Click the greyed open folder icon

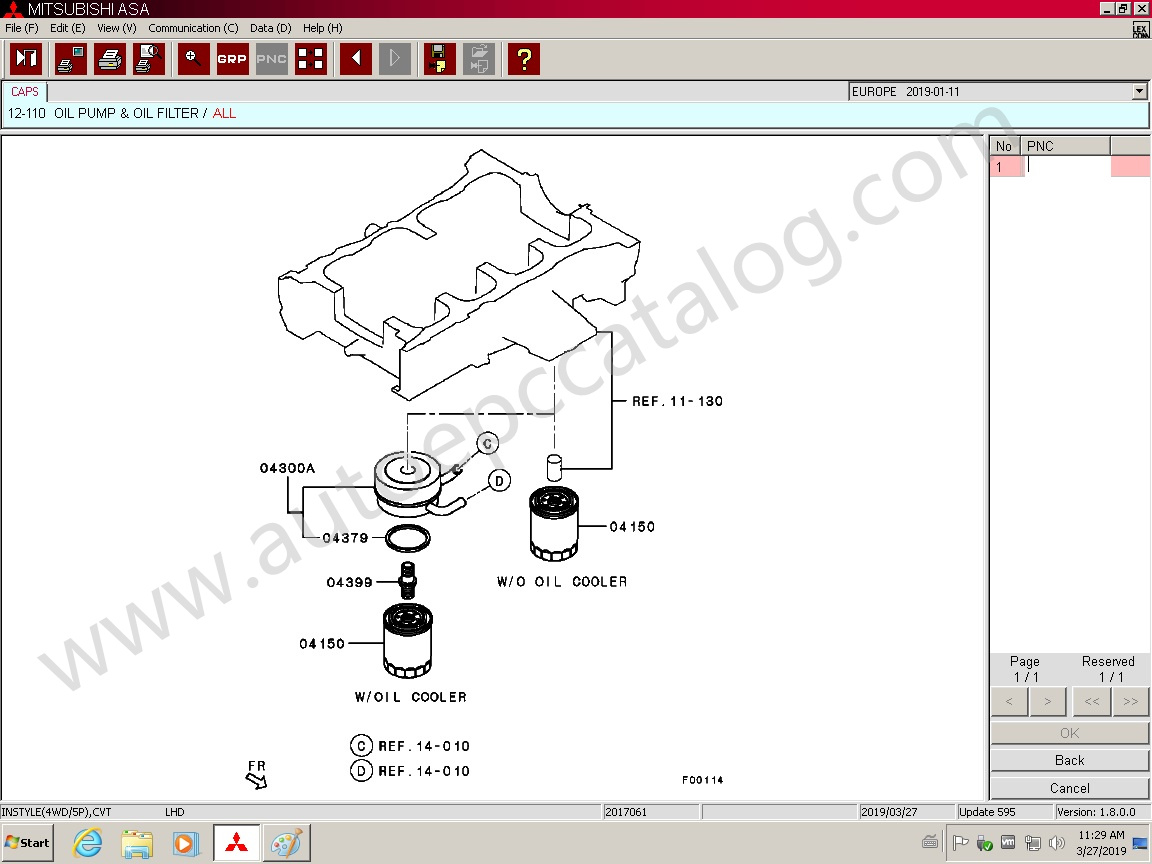478,59
